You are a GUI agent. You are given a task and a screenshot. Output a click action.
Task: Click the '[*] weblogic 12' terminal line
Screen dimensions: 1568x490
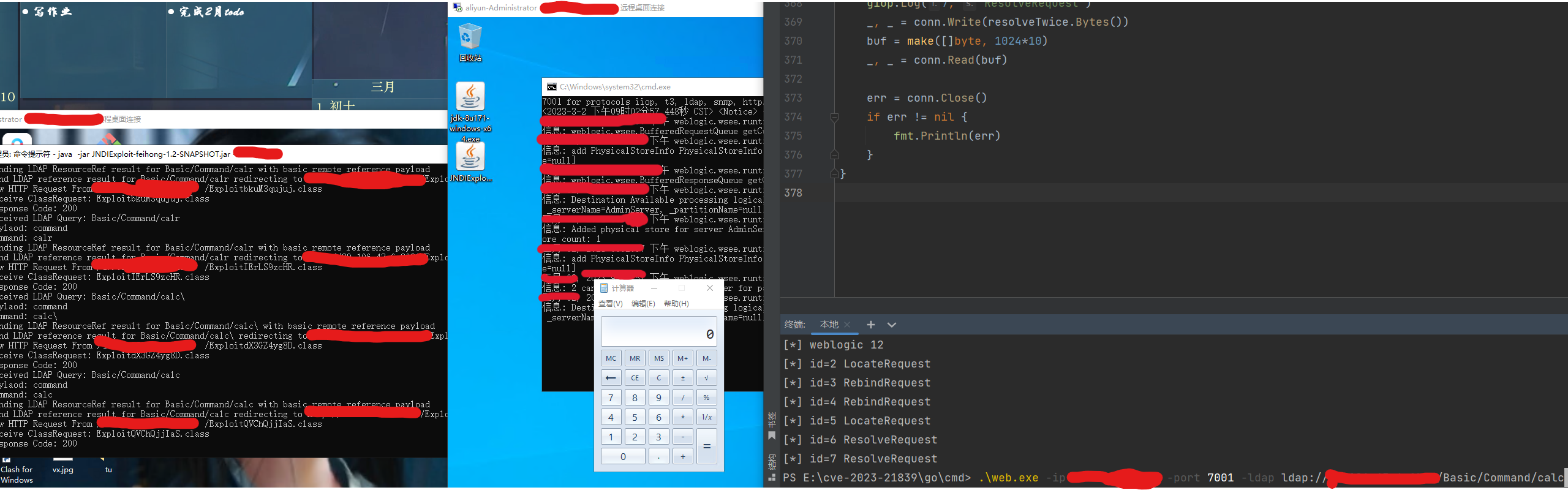click(x=834, y=345)
